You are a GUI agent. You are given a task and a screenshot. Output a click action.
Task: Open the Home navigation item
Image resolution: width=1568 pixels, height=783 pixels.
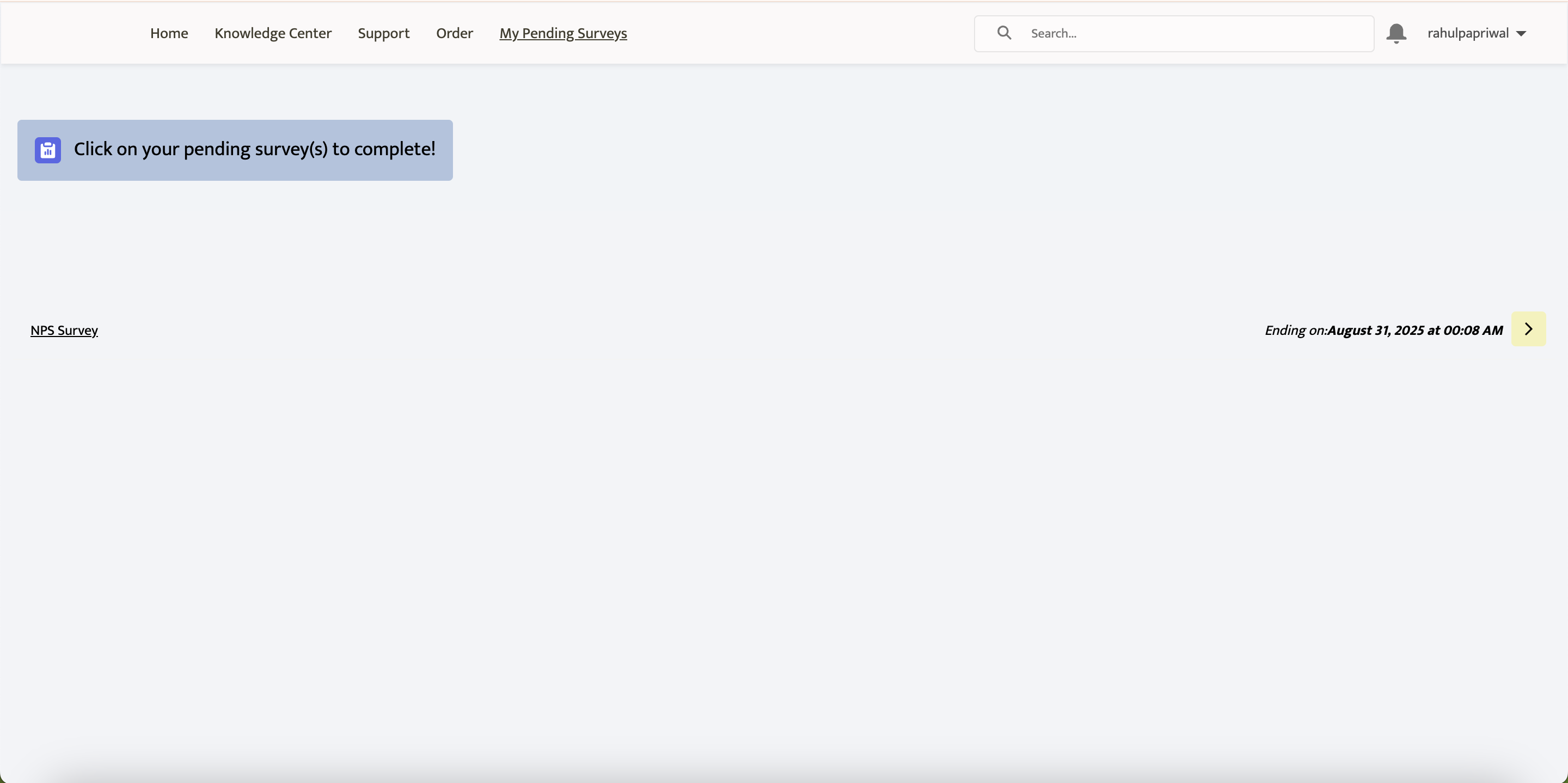(x=169, y=34)
